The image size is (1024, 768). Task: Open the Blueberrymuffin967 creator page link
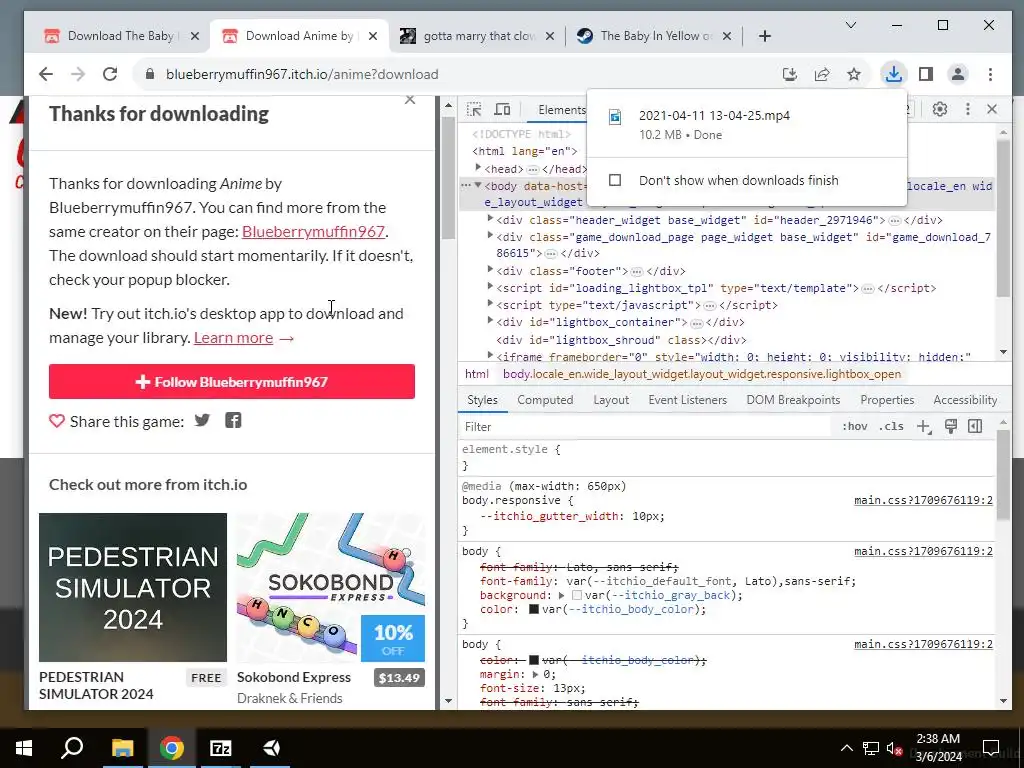pos(313,231)
